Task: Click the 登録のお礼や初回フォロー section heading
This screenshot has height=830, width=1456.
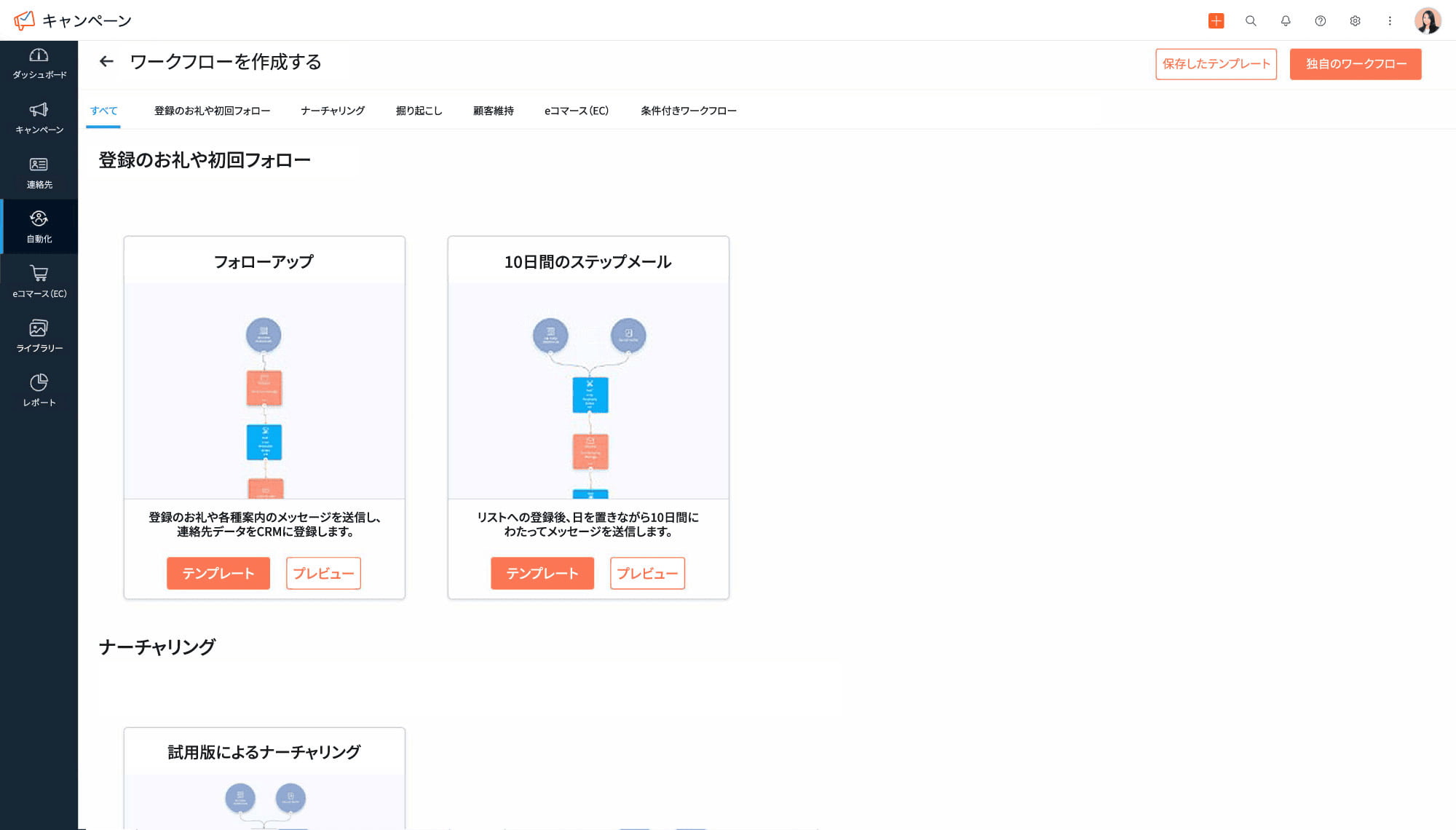Action: click(205, 160)
